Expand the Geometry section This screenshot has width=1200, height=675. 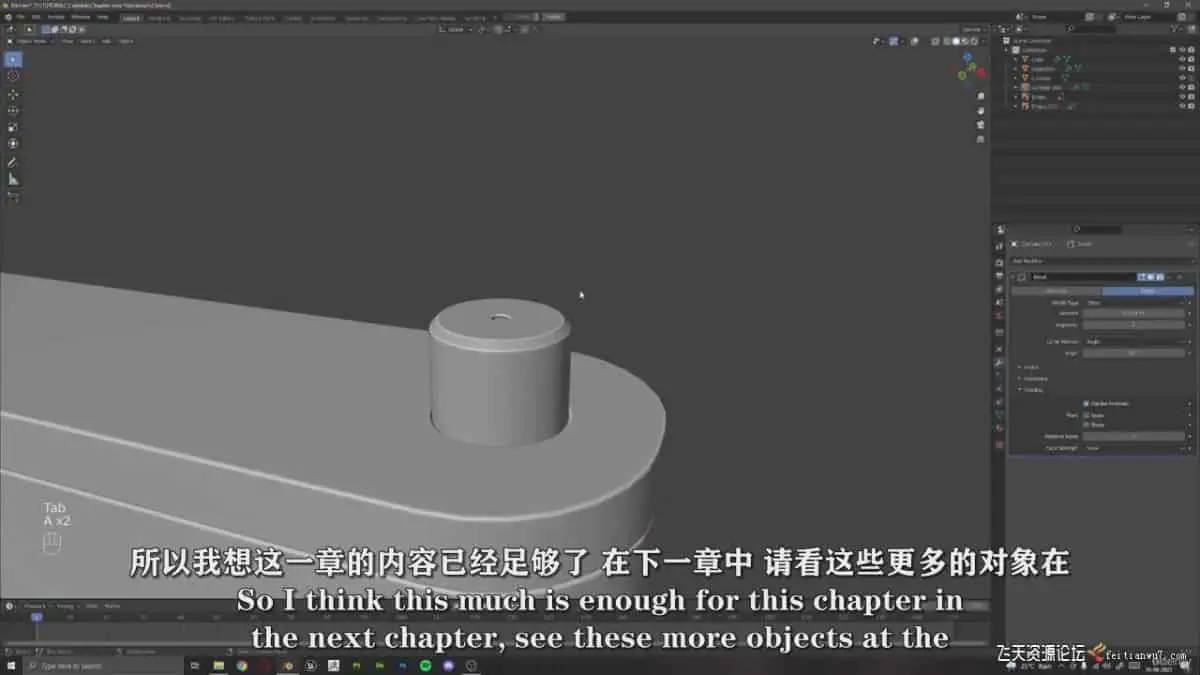click(x=1034, y=379)
